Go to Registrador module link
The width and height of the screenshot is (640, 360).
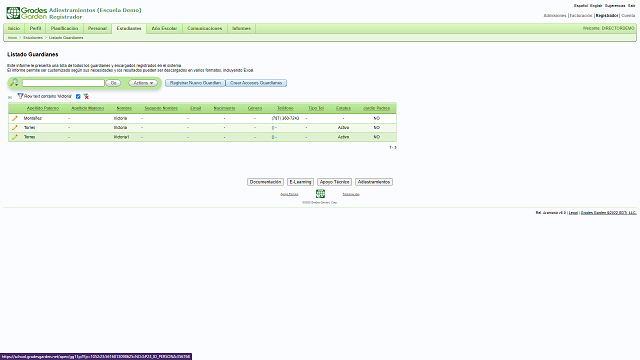tap(607, 16)
